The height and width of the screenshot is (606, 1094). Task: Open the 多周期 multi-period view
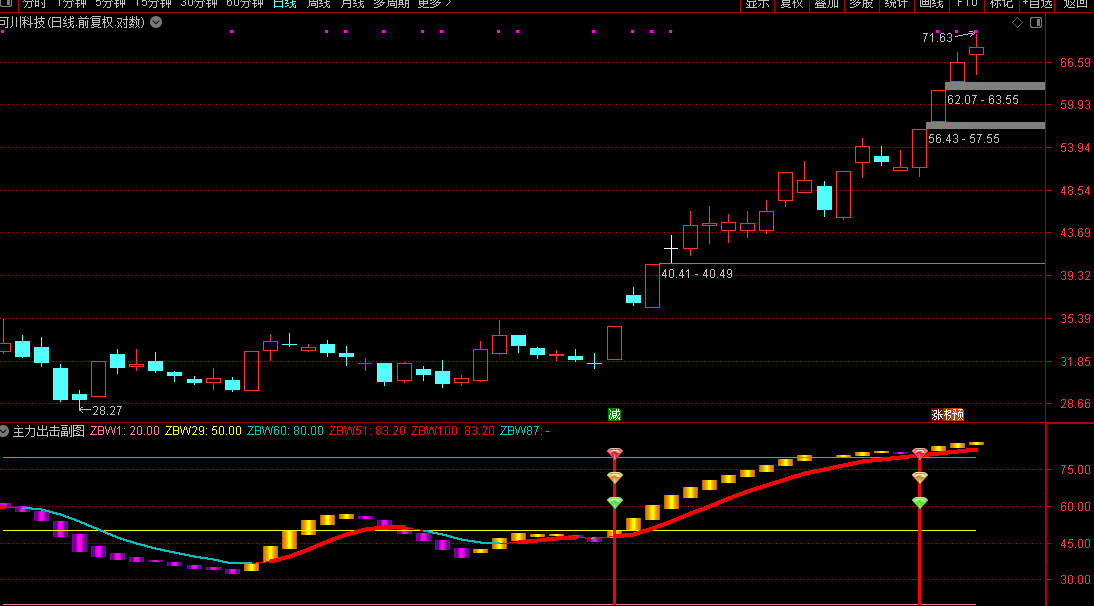(x=391, y=3)
